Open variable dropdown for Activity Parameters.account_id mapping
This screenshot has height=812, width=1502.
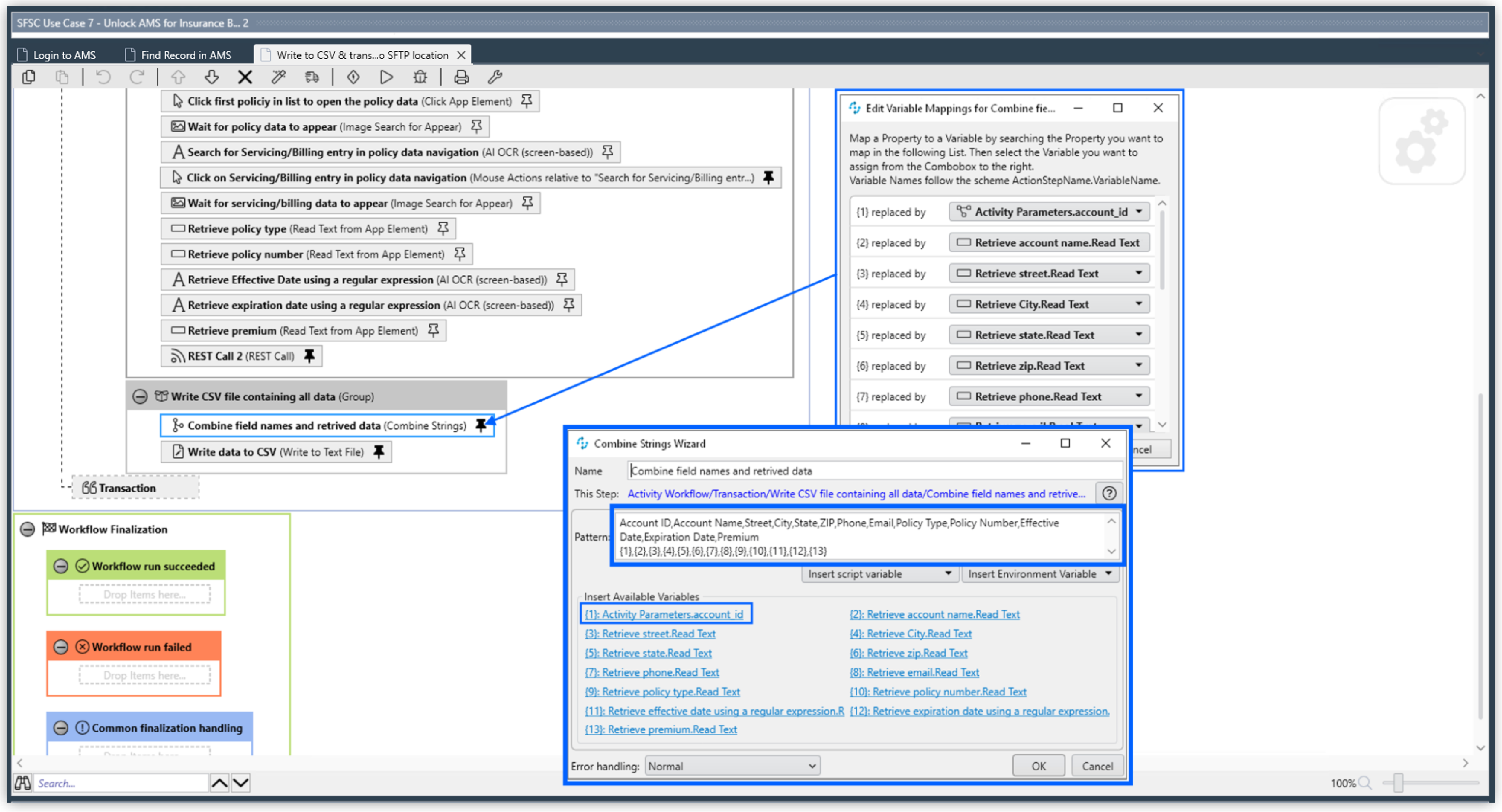click(x=1139, y=211)
